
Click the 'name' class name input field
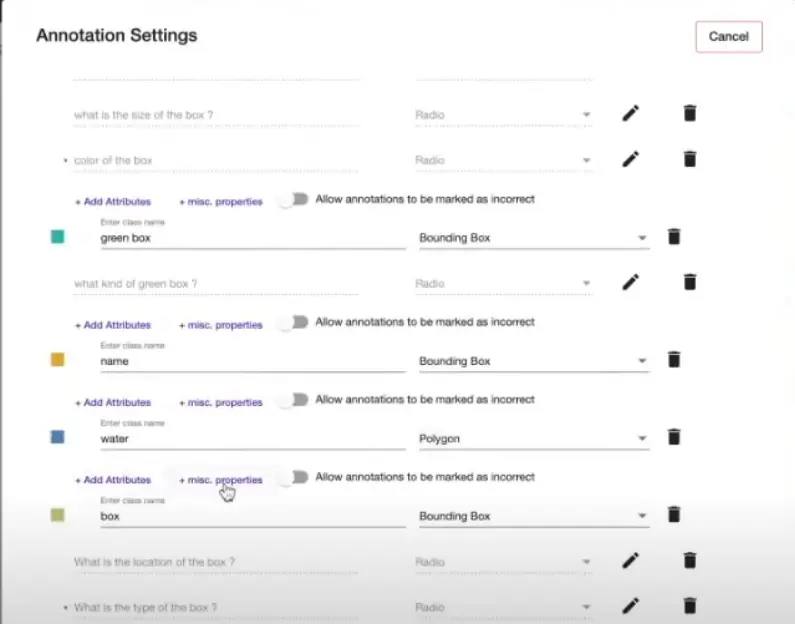pyautogui.click(x=252, y=361)
